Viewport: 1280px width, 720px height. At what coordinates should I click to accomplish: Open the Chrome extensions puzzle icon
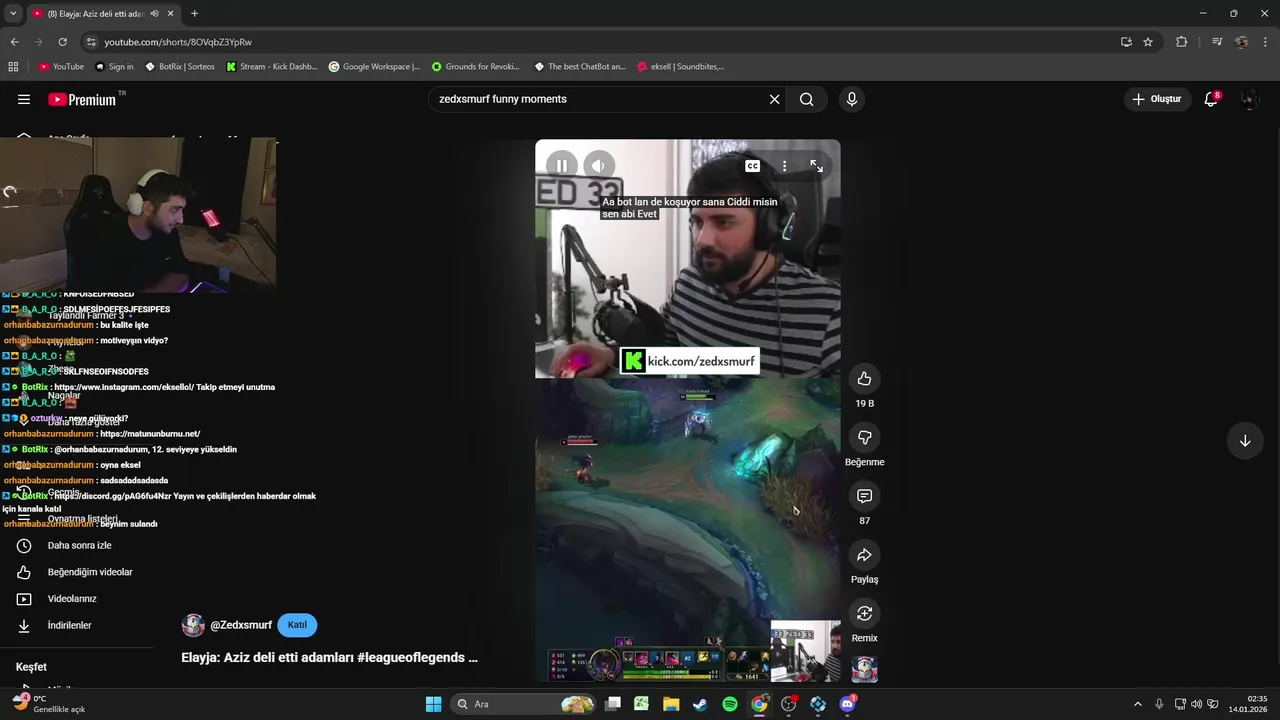tap(1182, 42)
